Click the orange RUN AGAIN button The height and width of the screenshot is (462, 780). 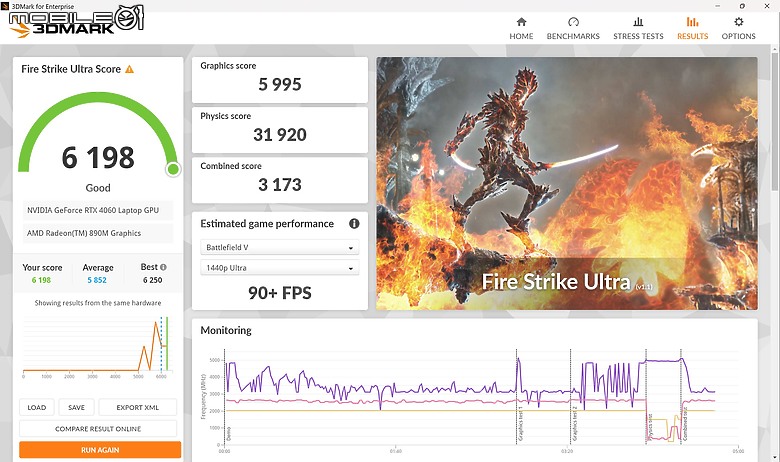click(x=100, y=450)
